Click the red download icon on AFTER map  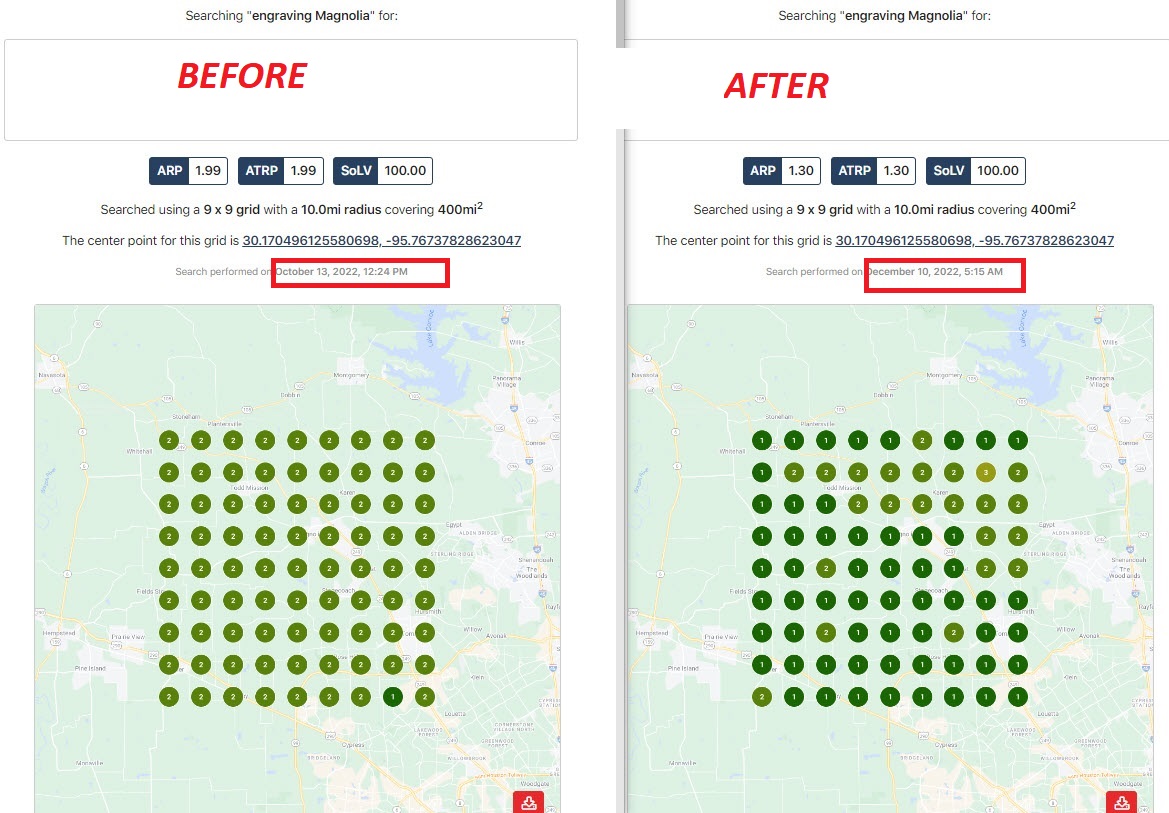click(x=1122, y=803)
